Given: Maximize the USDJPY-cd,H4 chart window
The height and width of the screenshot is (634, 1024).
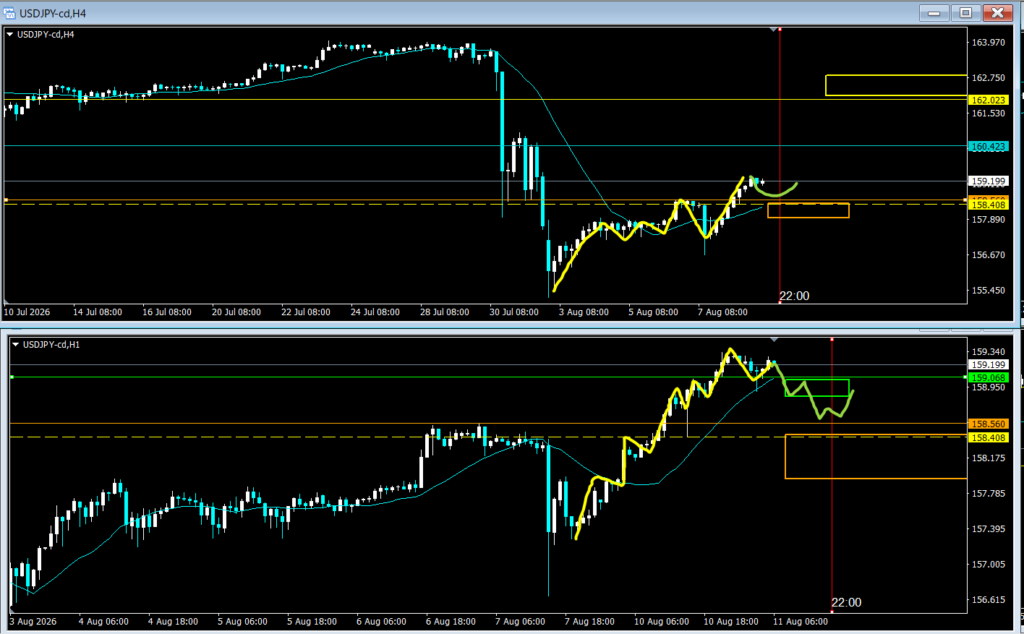Looking at the screenshot, I should click(x=965, y=12).
